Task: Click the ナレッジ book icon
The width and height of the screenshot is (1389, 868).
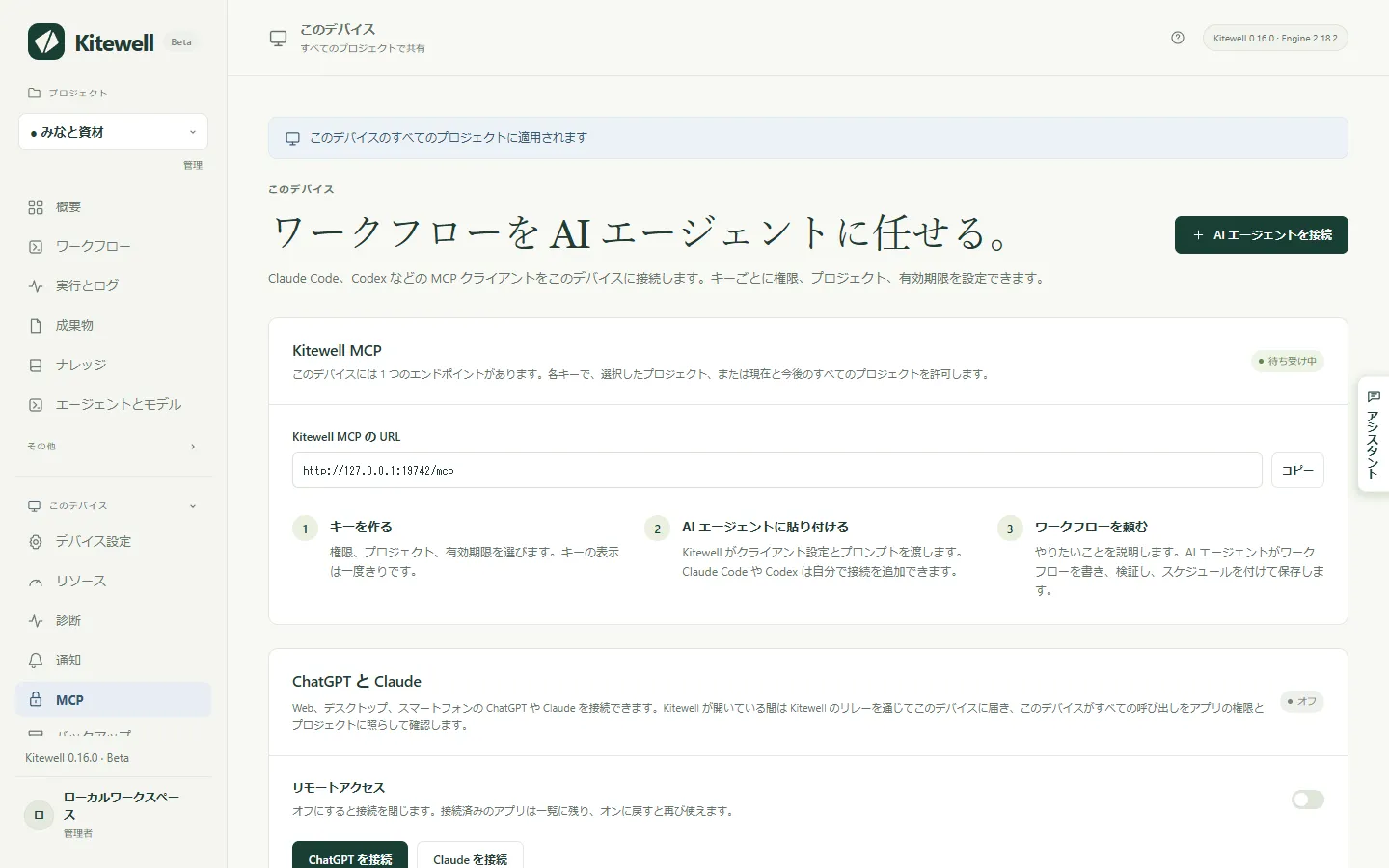Action: tap(36, 366)
